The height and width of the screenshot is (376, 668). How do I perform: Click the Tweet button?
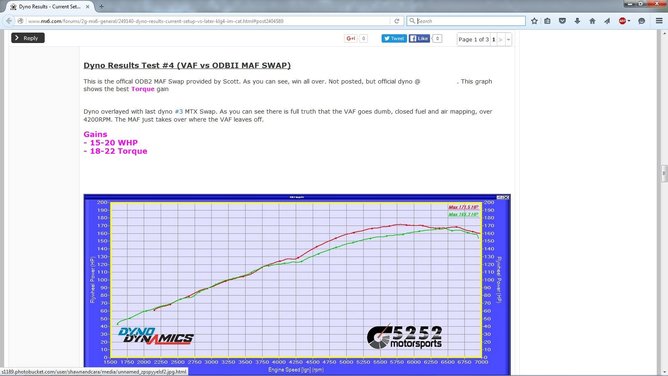point(394,38)
